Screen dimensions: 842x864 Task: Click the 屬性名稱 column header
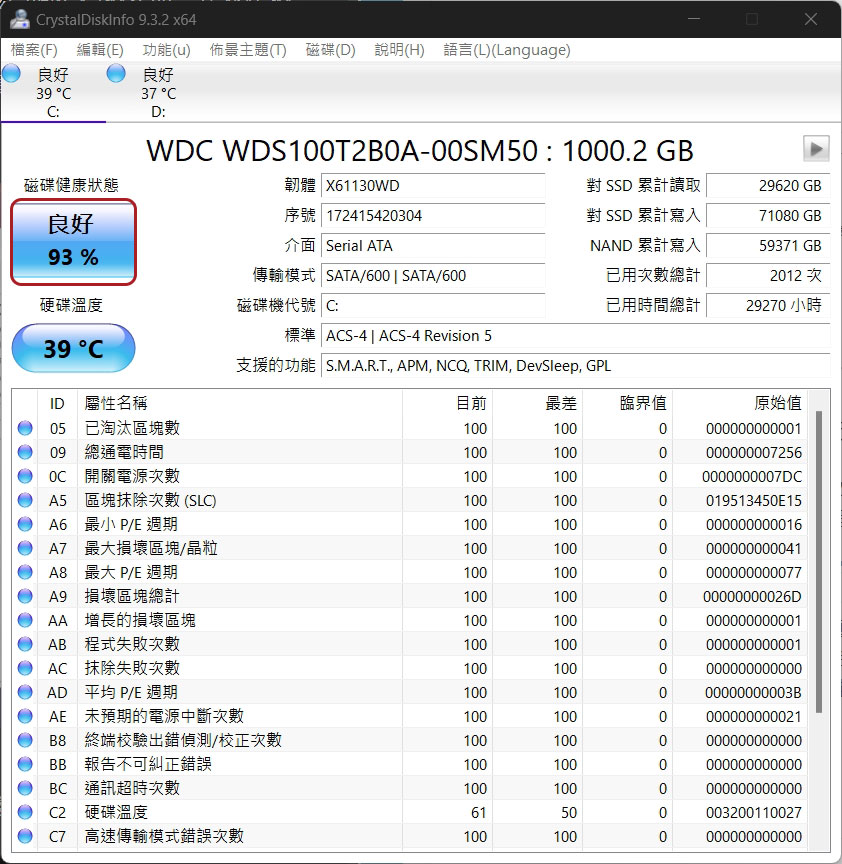point(240,403)
